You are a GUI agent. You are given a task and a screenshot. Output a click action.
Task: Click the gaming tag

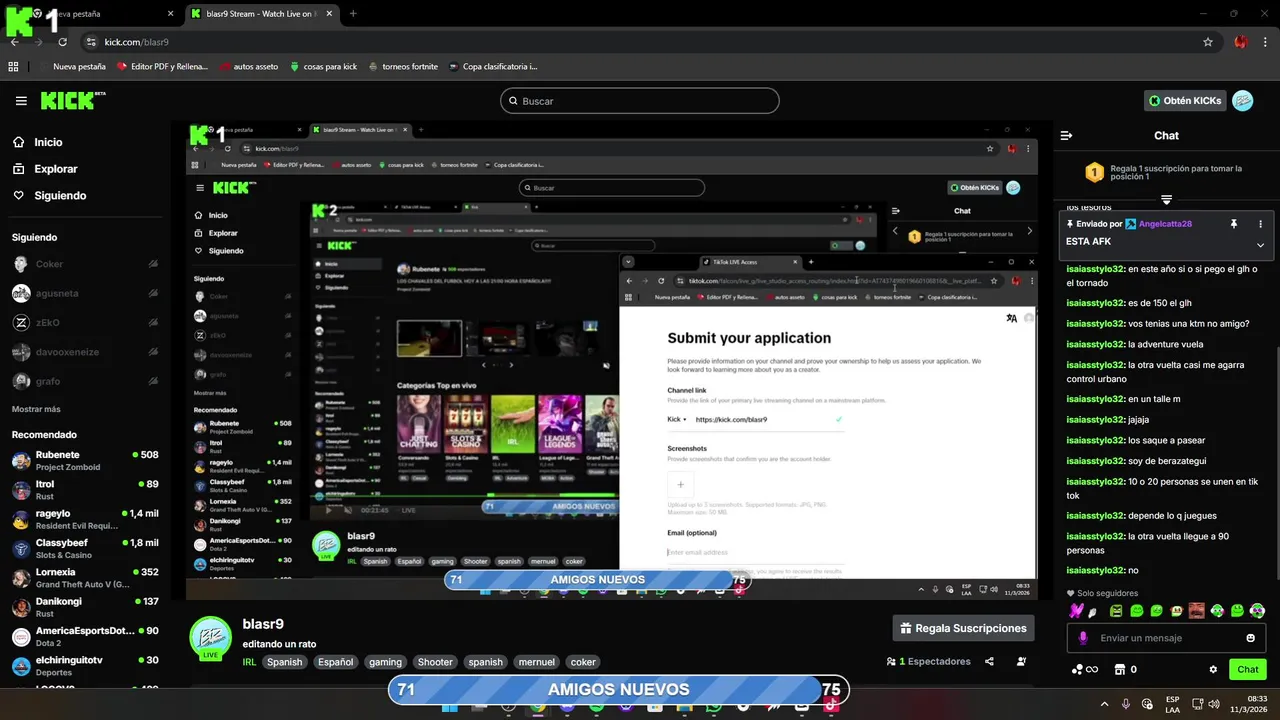tap(385, 662)
